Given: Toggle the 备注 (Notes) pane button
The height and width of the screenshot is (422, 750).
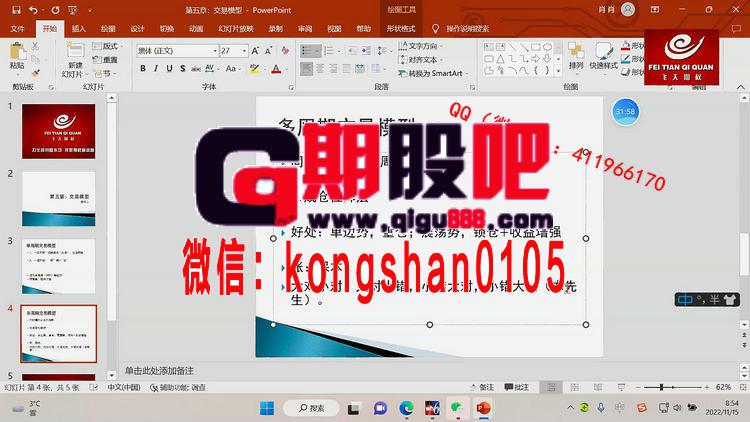Looking at the screenshot, I should (482, 387).
